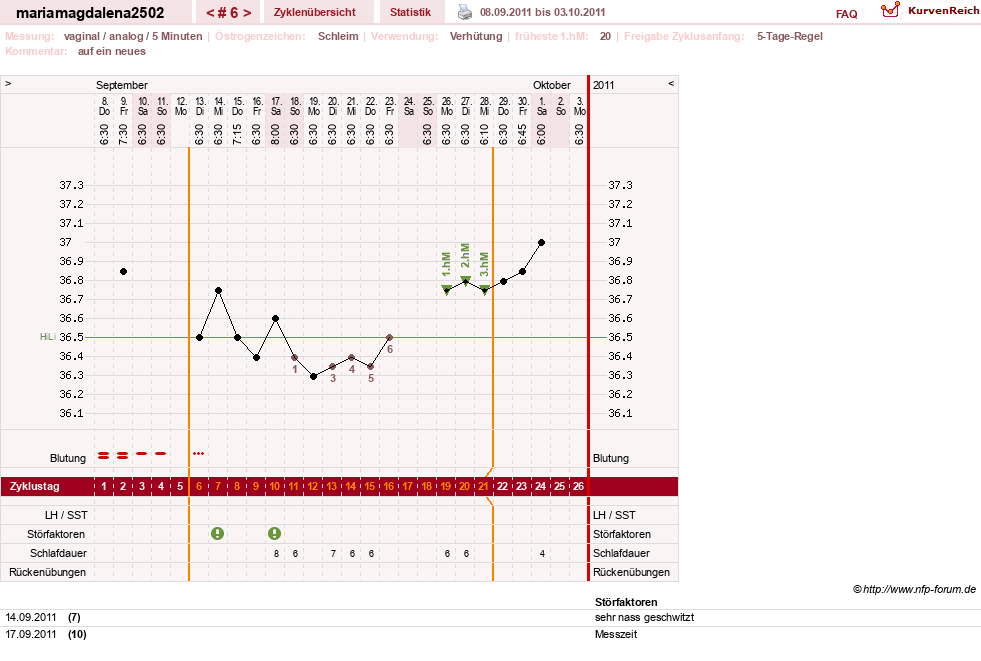Click the left Rückenübungen row label
Screen dimensions: 981x661
(x=48, y=572)
